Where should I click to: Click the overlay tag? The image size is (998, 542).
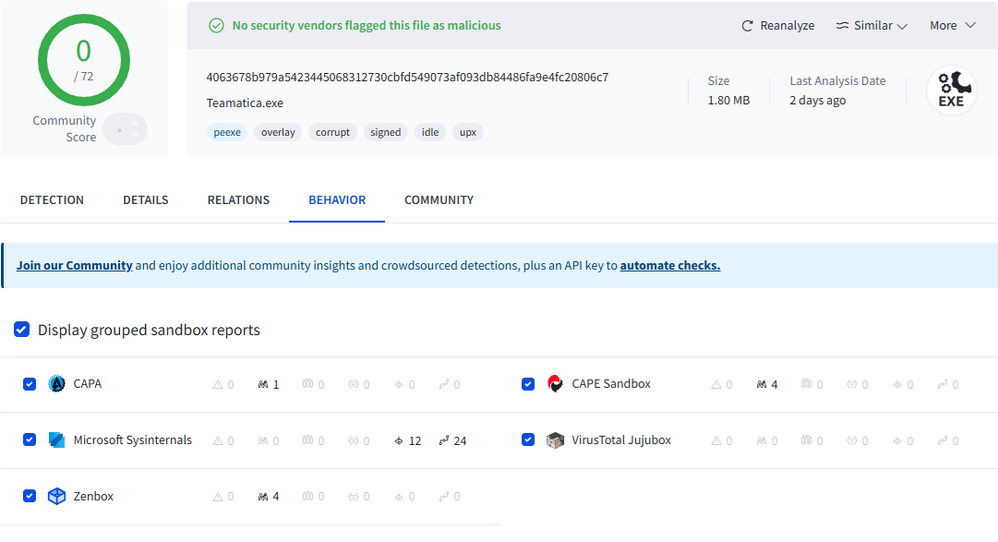point(278,132)
